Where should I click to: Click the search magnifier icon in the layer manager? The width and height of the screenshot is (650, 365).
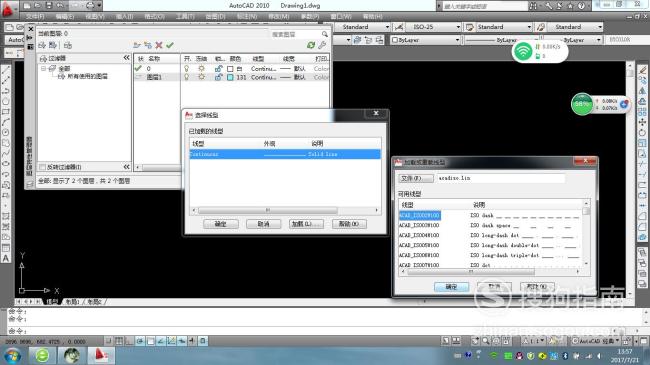click(325, 34)
